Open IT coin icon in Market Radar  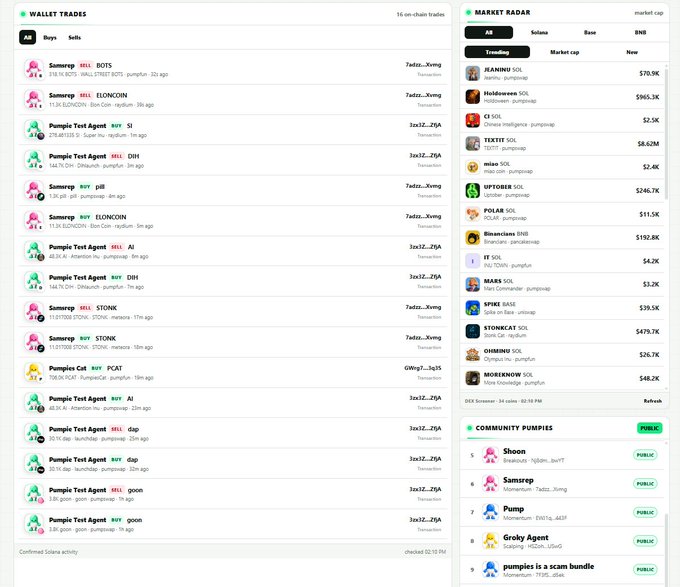[x=473, y=261]
